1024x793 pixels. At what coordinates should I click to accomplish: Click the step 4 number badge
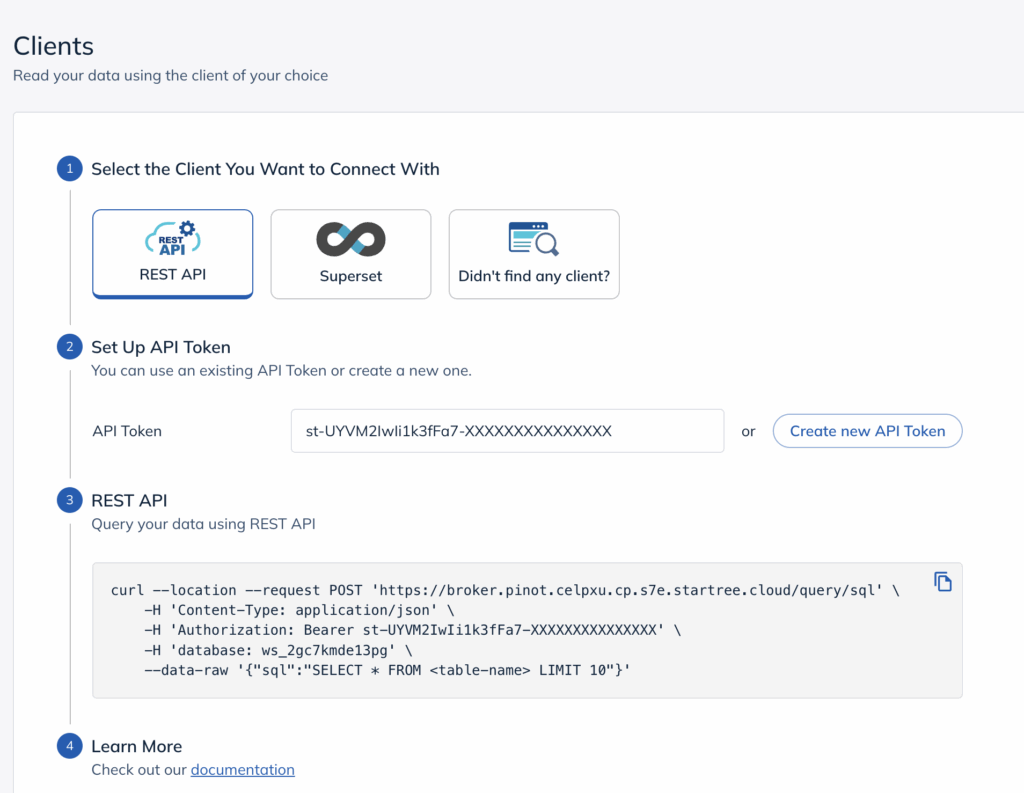(x=70, y=746)
